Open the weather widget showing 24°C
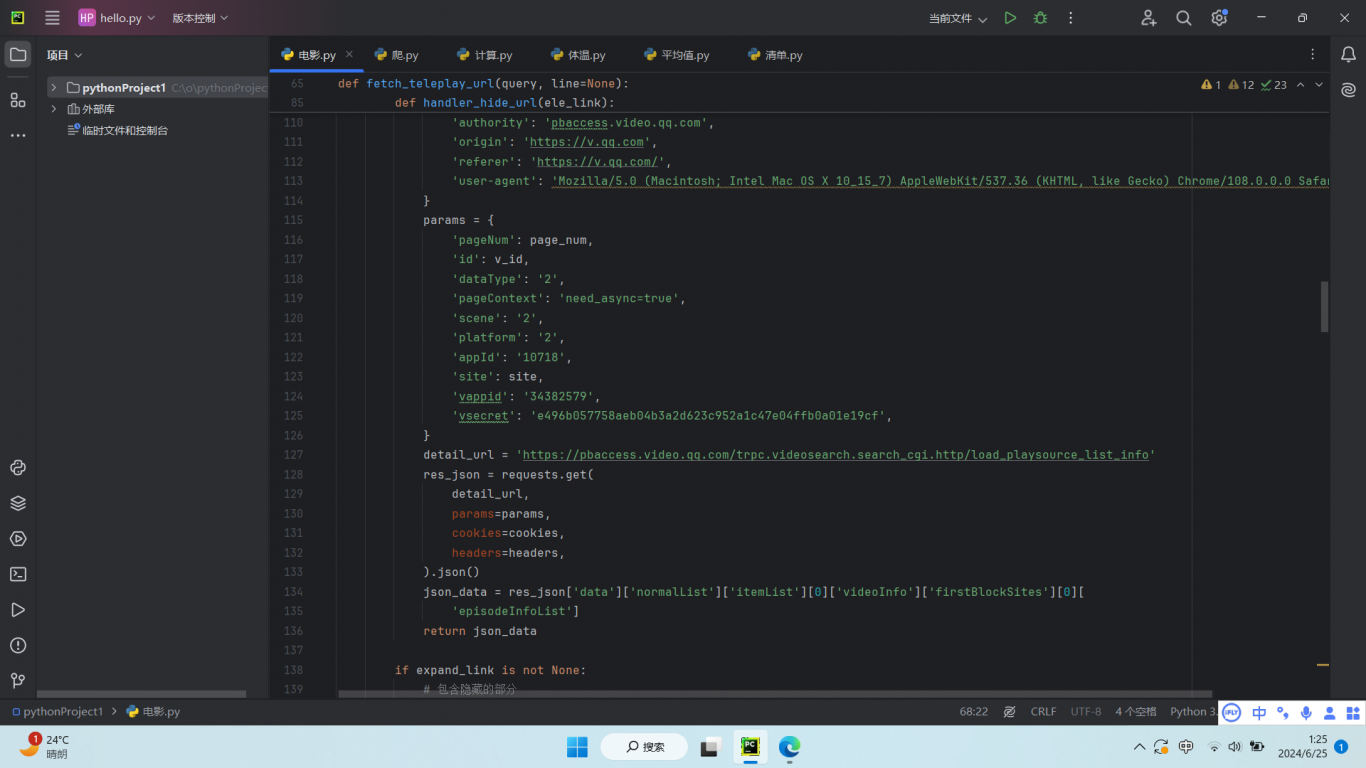The width and height of the screenshot is (1366, 768). click(45, 747)
